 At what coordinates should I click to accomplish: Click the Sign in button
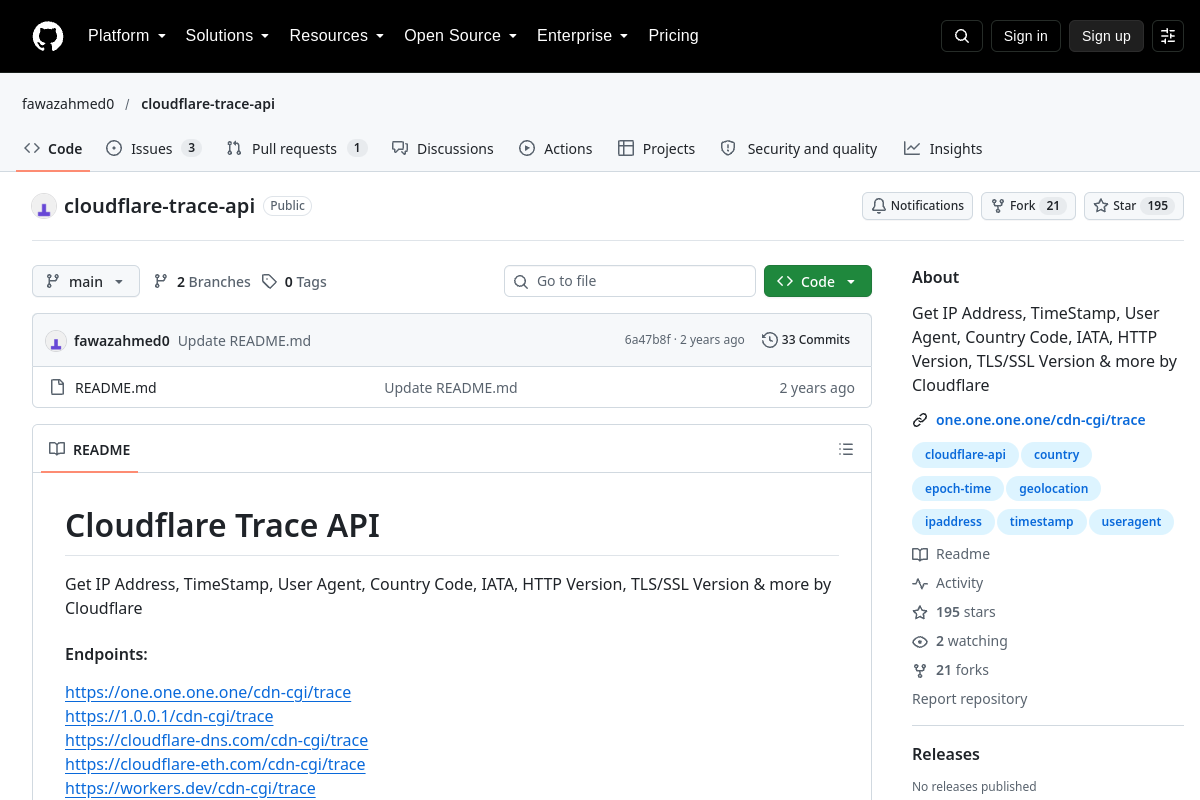pos(1025,36)
